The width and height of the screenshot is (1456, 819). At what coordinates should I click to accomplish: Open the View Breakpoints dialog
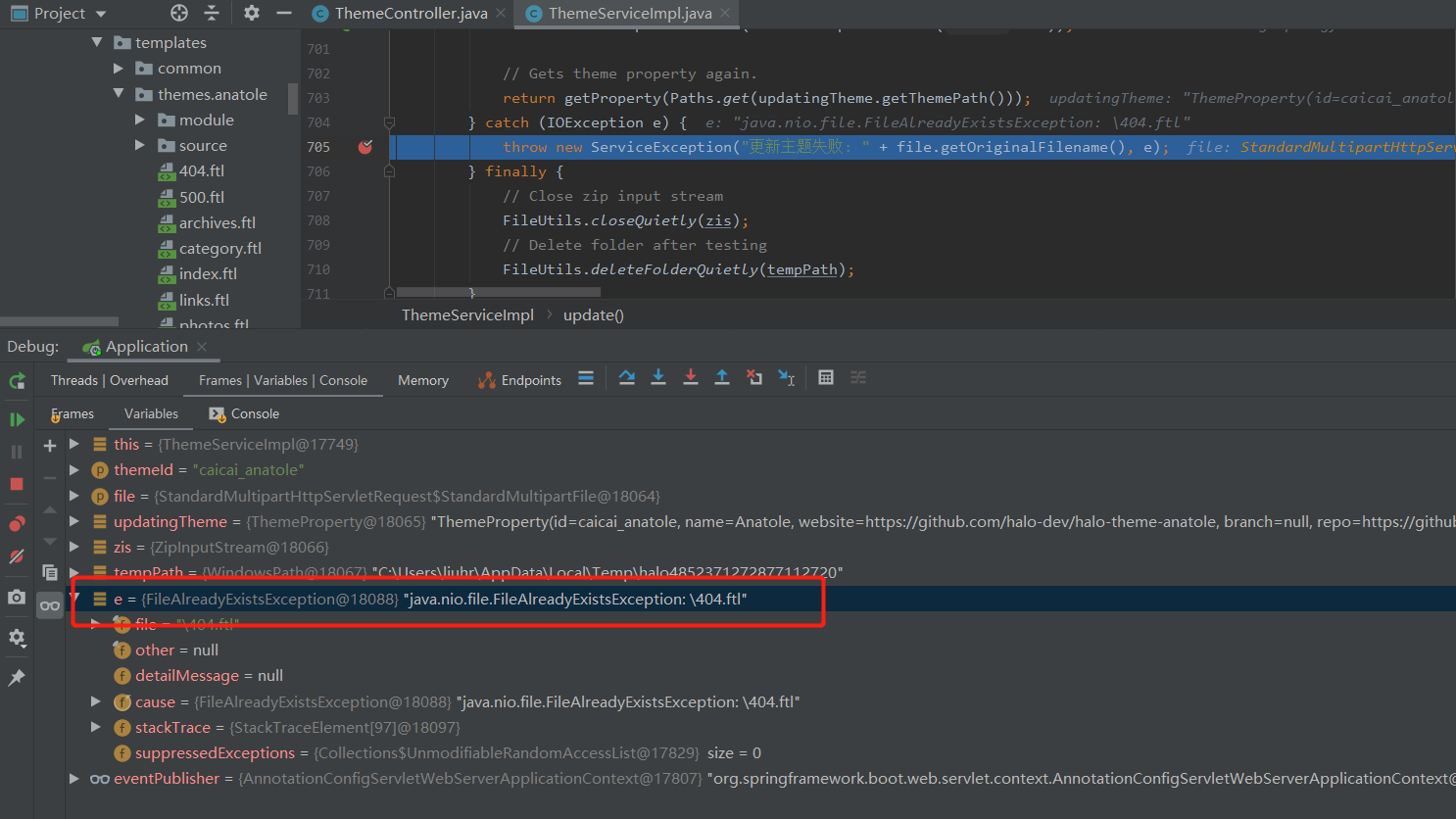point(17,523)
